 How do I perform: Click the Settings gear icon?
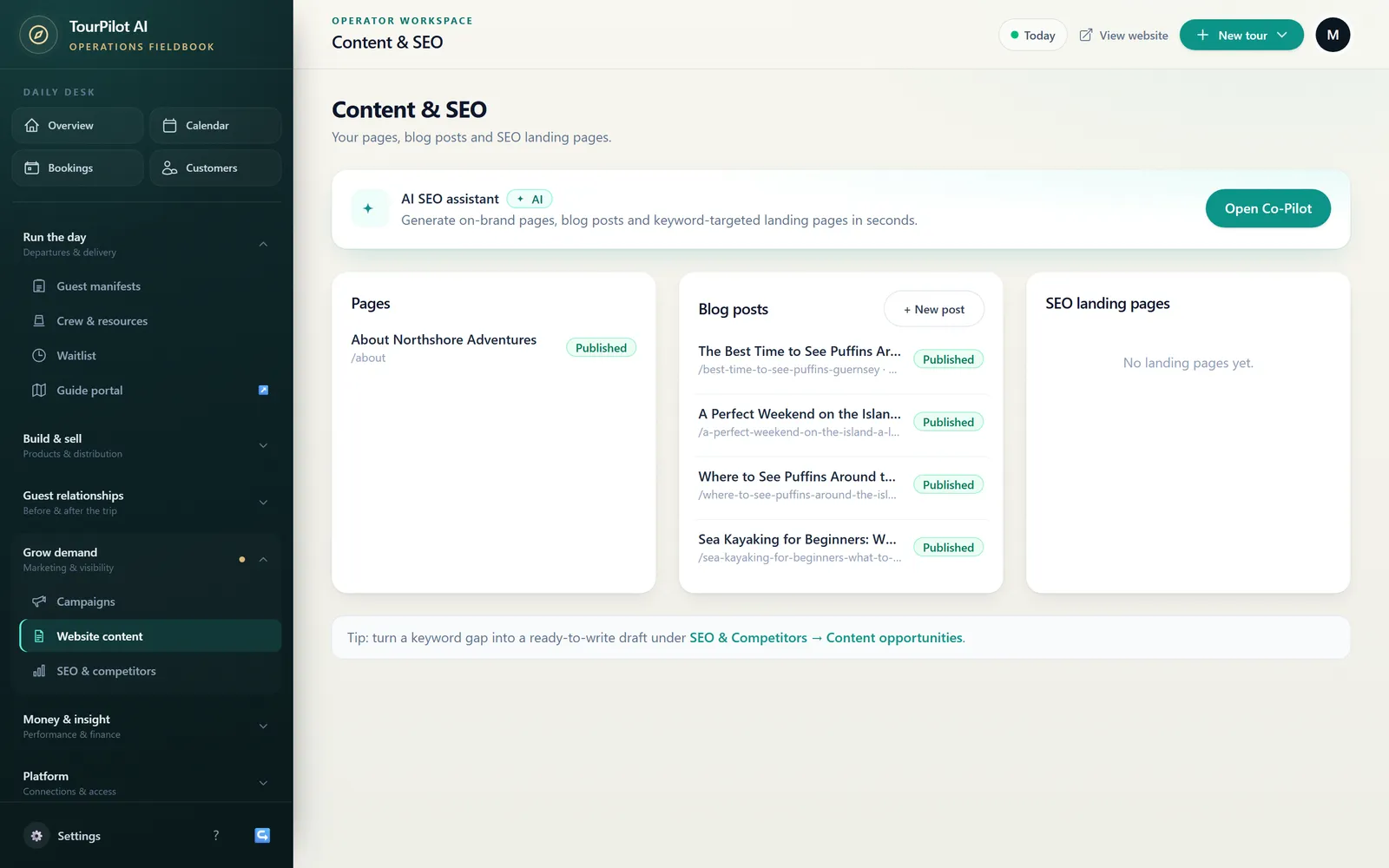(36, 836)
